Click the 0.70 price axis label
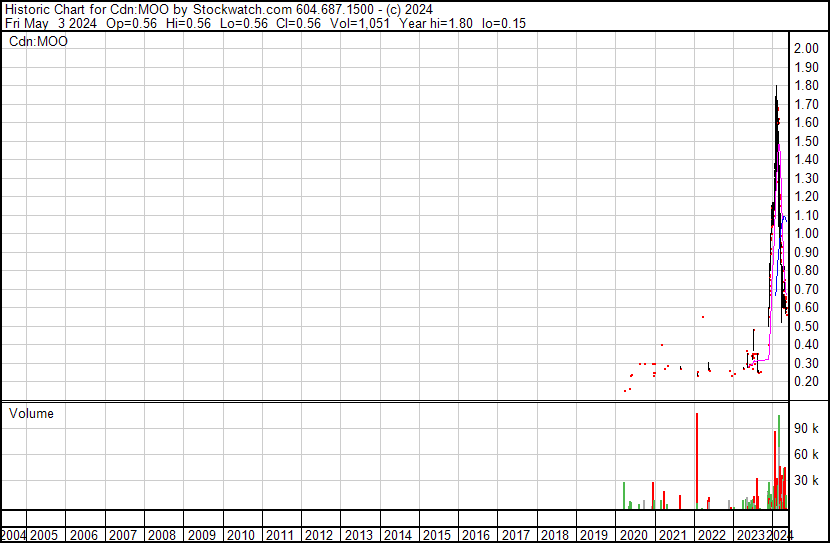Viewport: 830px width, 543px height. tap(806, 289)
